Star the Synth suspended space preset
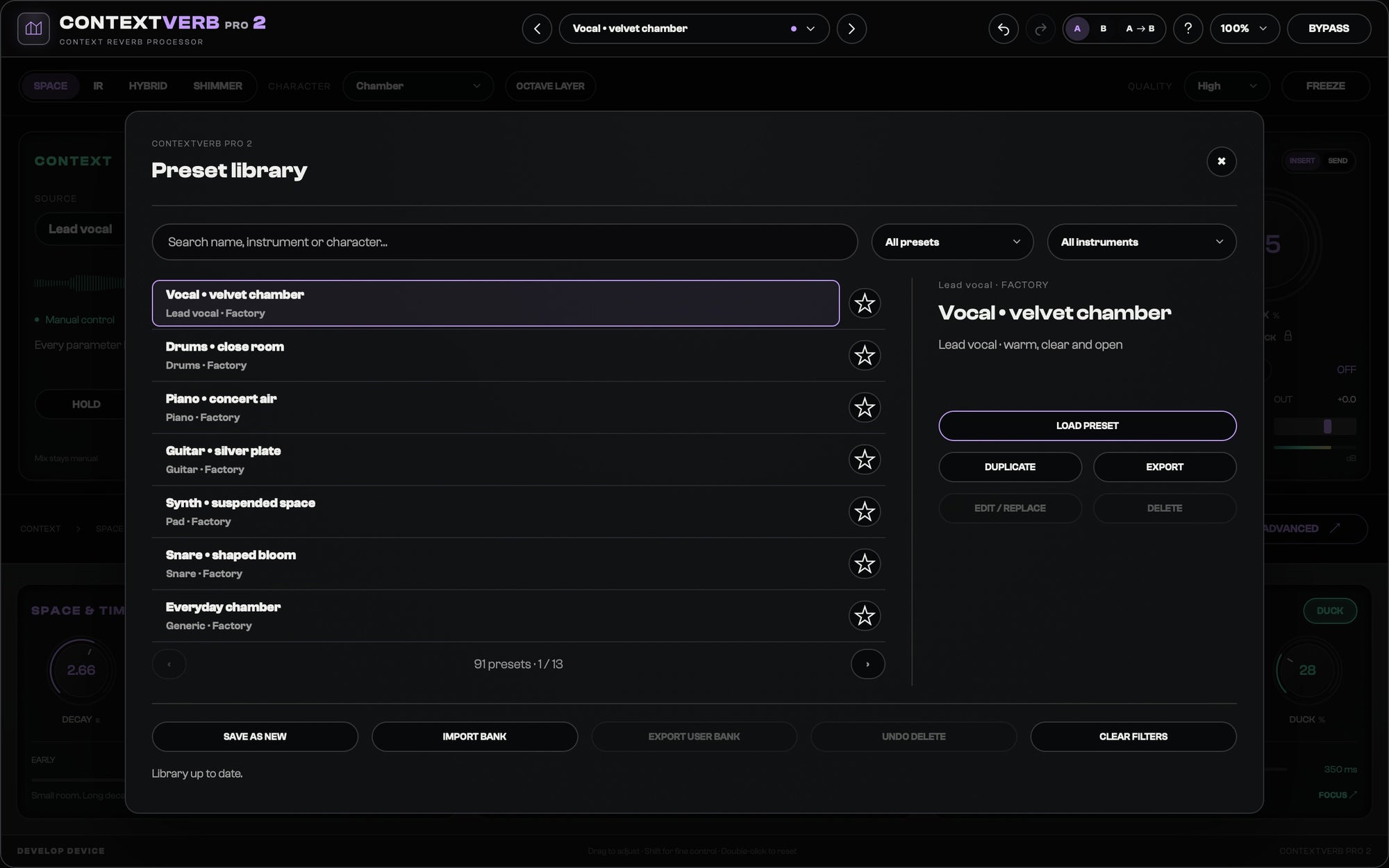Viewport: 1389px width, 868px height. [x=865, y=512]
